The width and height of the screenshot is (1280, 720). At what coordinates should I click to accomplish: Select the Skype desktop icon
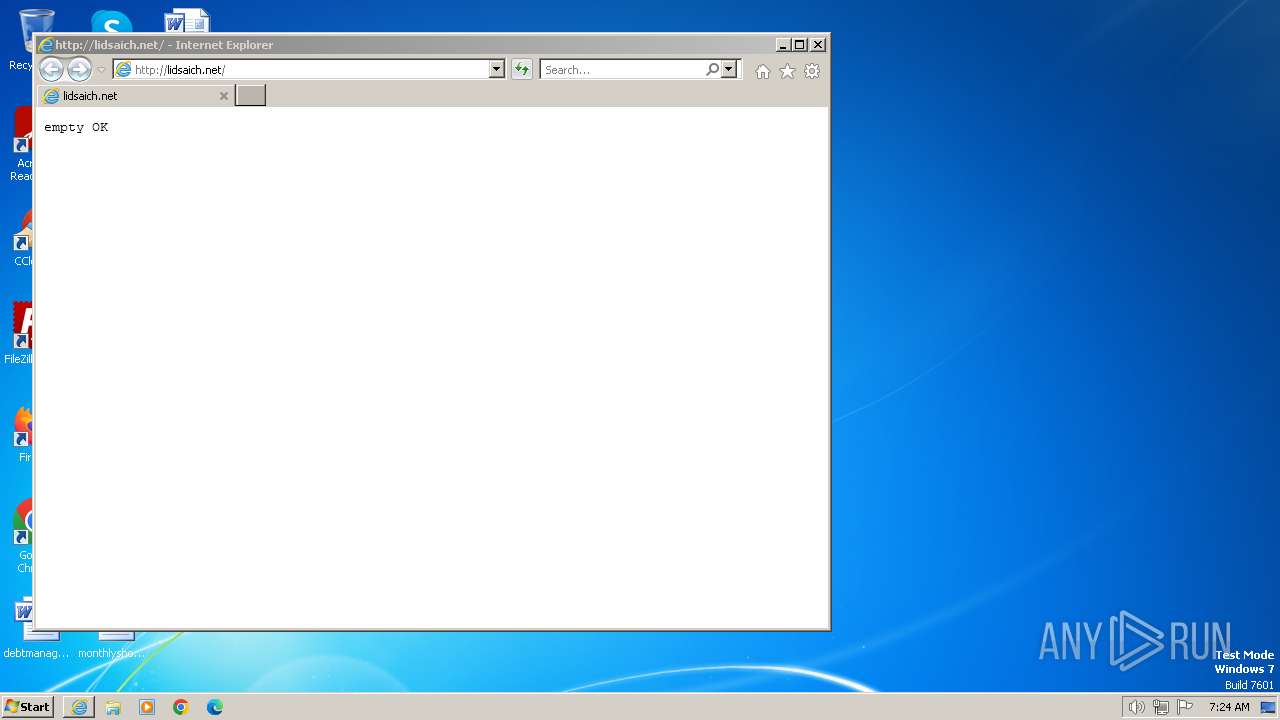point(111,22)
